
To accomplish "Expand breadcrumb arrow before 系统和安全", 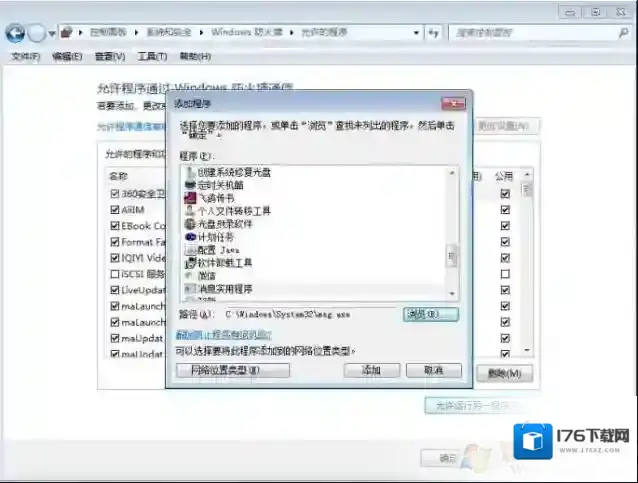I will coord(136,33).
